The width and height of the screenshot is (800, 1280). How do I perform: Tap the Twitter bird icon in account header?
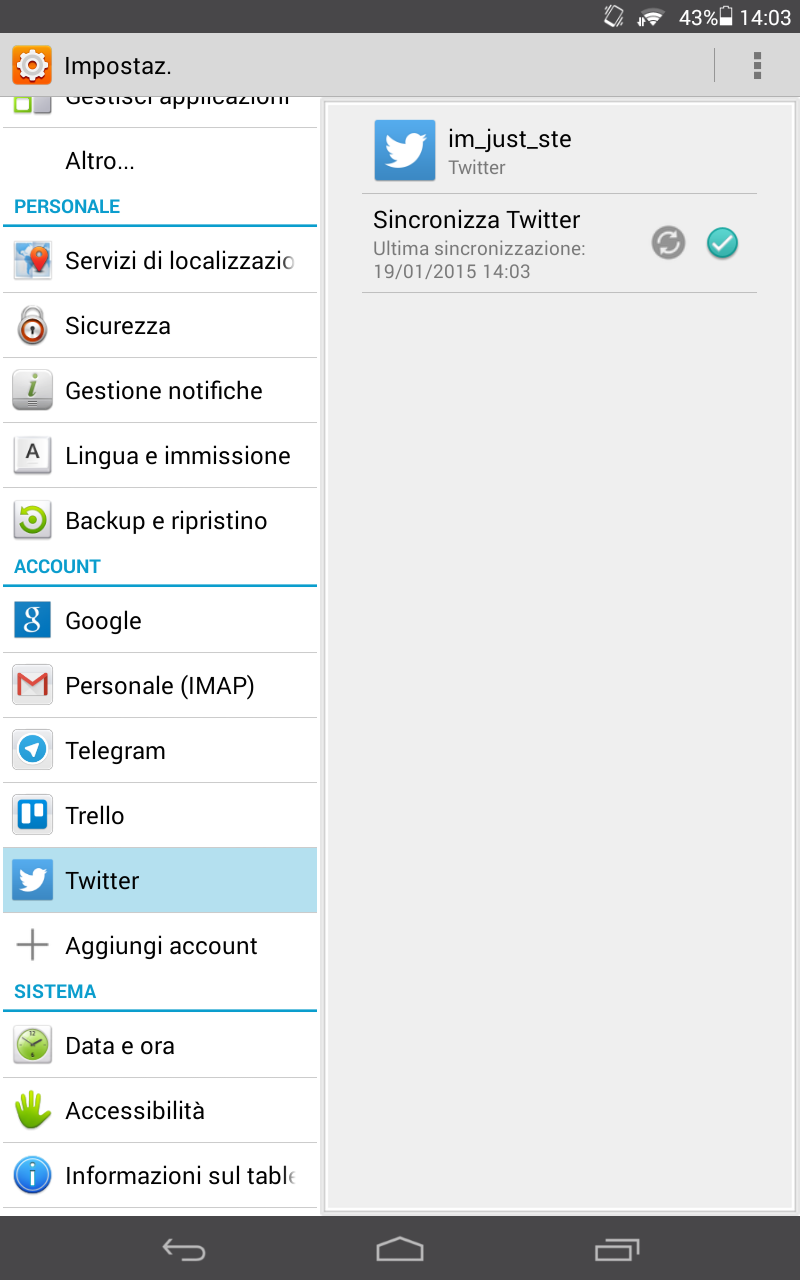coord(405,151)
